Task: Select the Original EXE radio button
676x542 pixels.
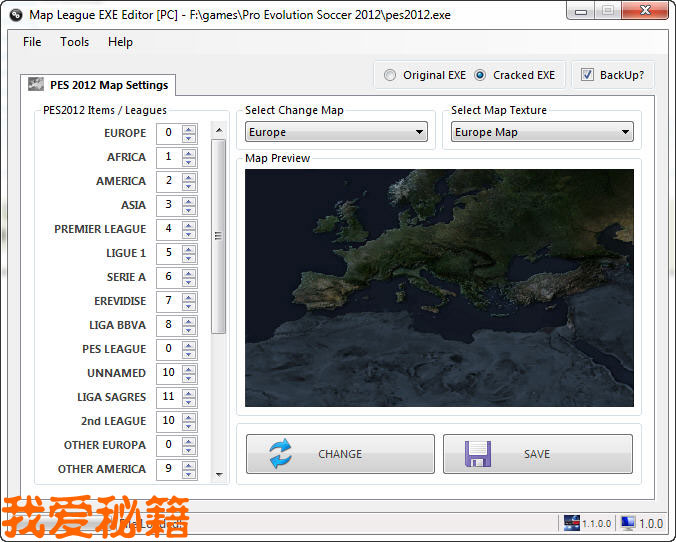Action: 390,75
